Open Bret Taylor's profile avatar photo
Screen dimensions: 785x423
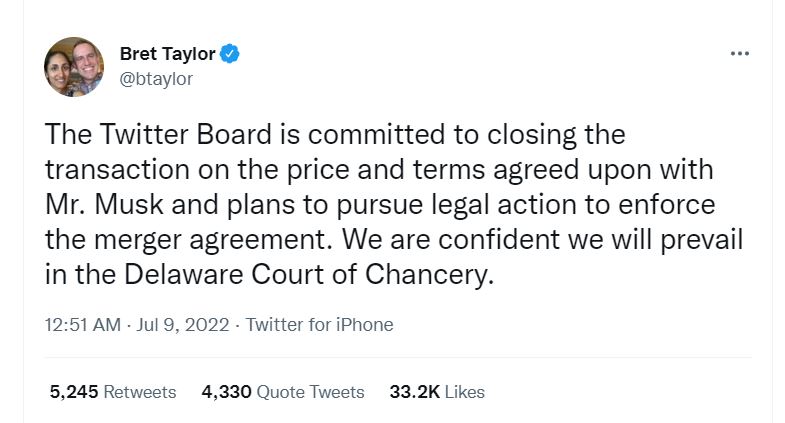(x=74, y=67)
